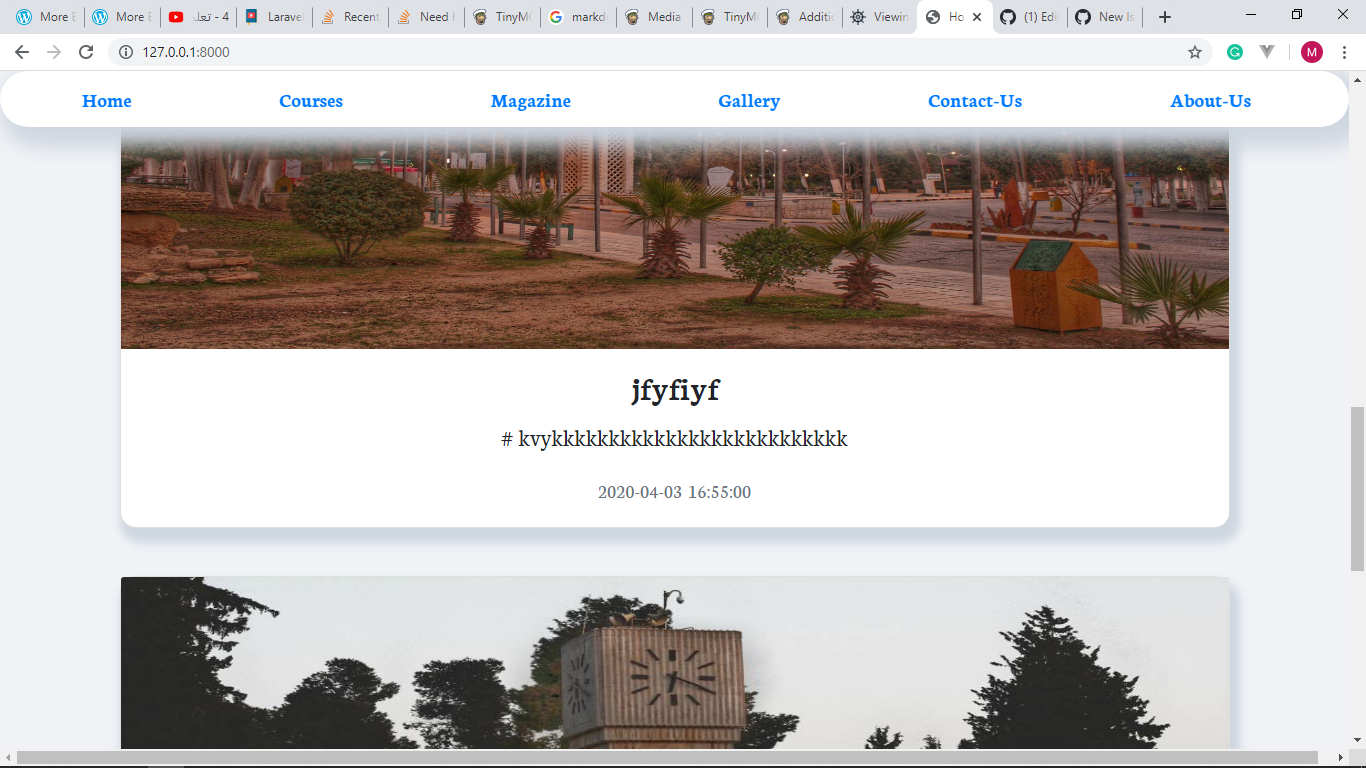This screenshot has width=1366, height=768.
Task: Open the About-Us navigation link
Action: point(1211,101)
